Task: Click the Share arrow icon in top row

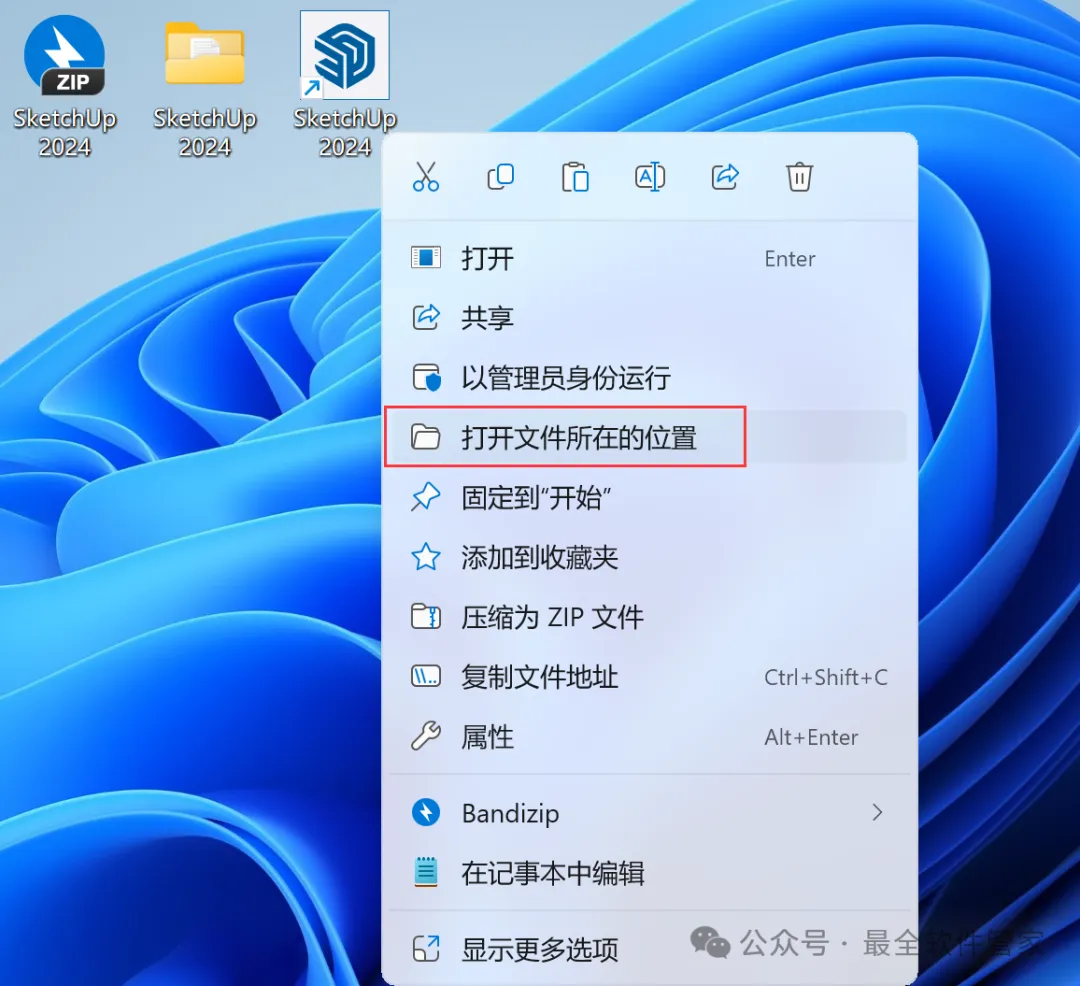Action: 725,177
